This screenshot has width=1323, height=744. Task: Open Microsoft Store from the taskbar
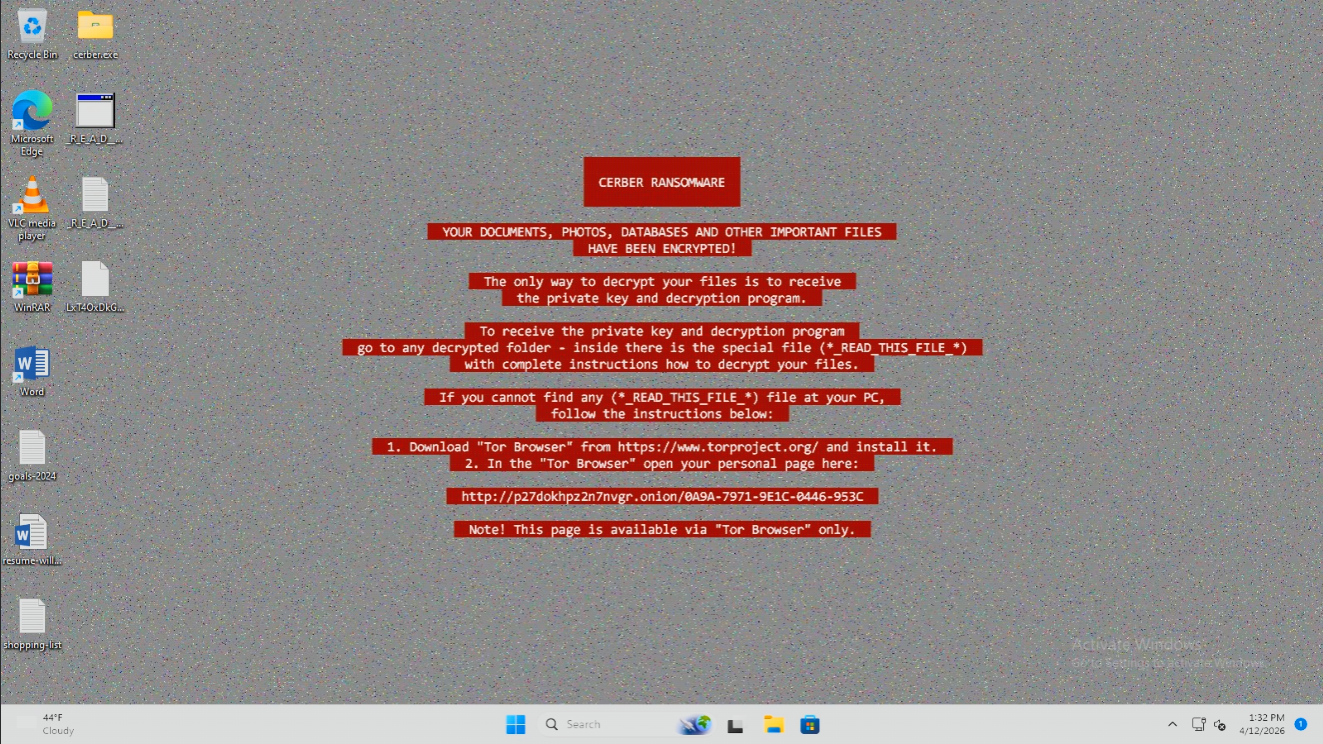[810, 724]
